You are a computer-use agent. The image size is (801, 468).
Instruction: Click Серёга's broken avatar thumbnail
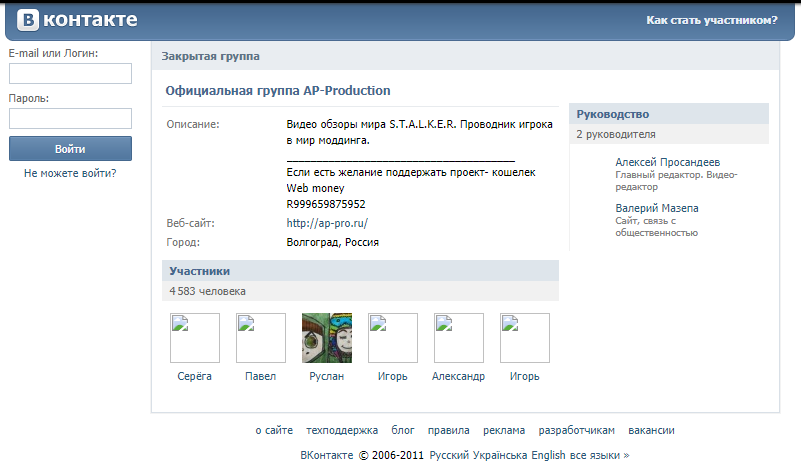195,338
